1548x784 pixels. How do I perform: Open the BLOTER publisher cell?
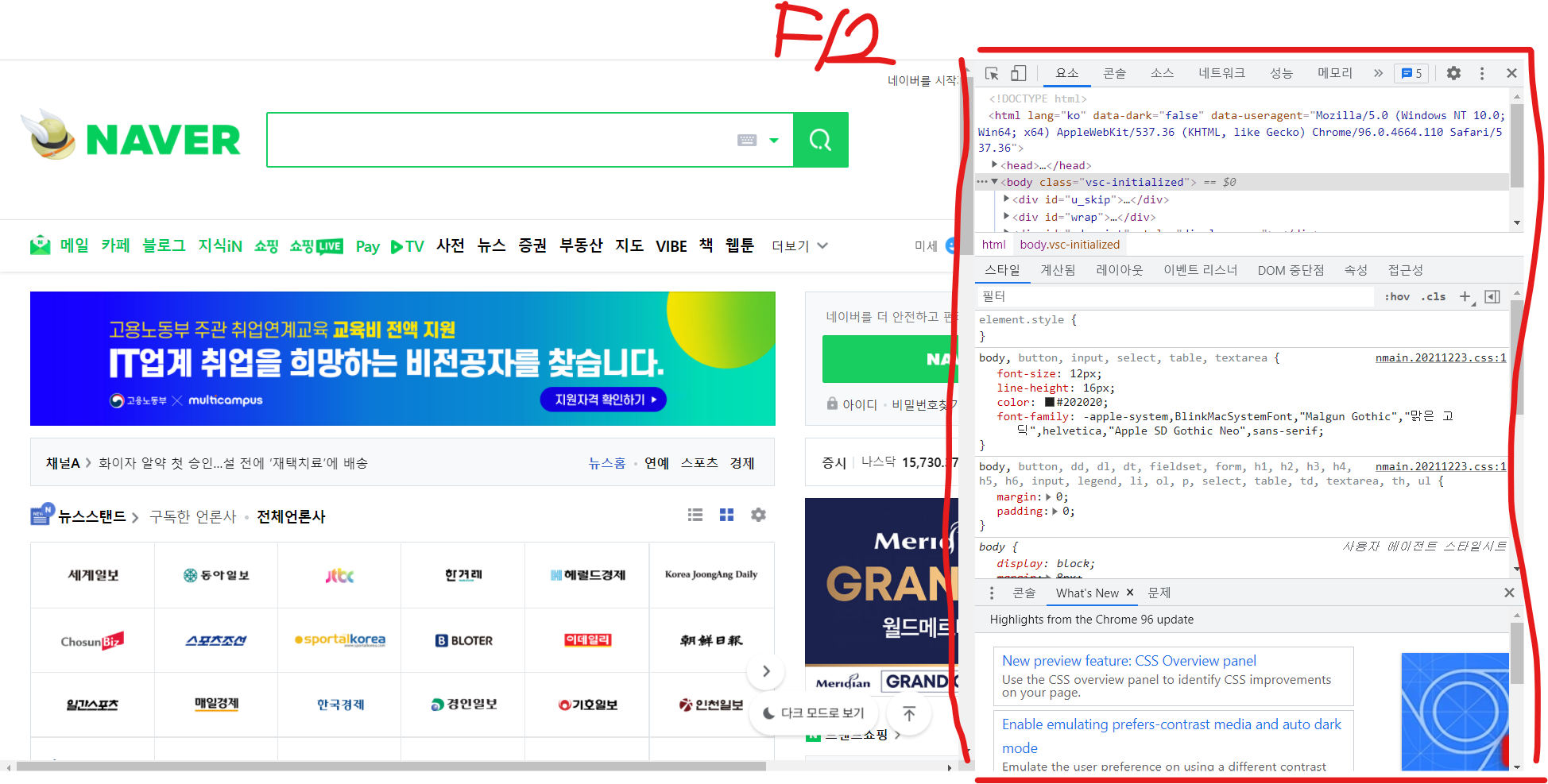[464, 640]
